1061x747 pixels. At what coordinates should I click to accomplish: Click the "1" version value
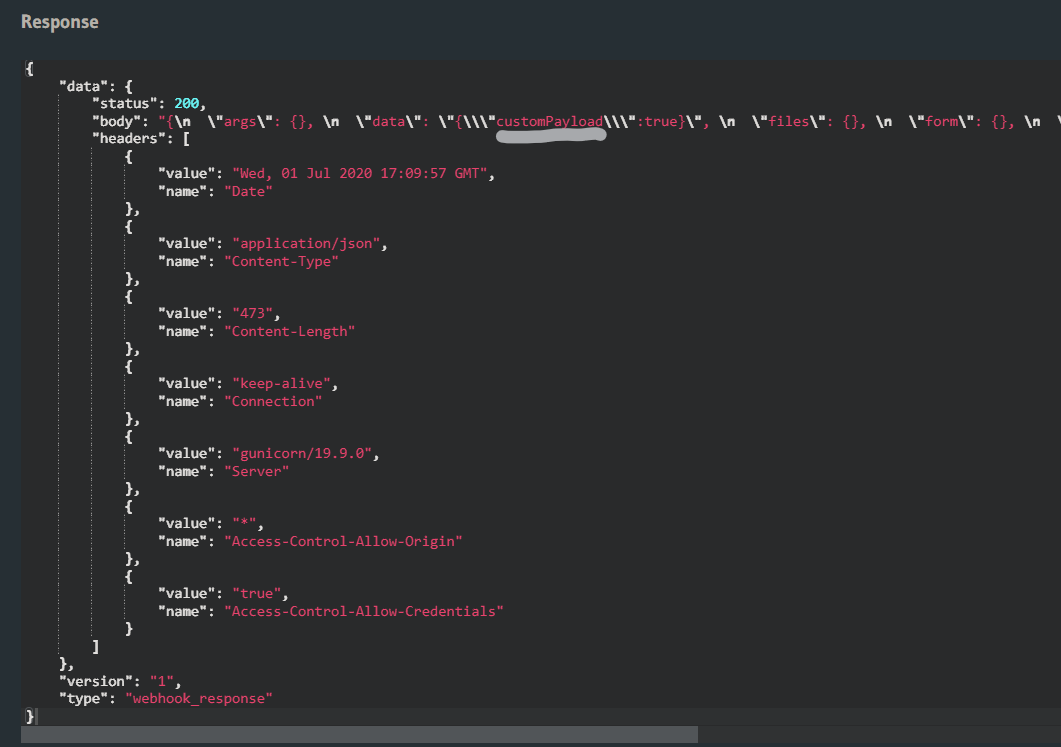click(162, 681)
